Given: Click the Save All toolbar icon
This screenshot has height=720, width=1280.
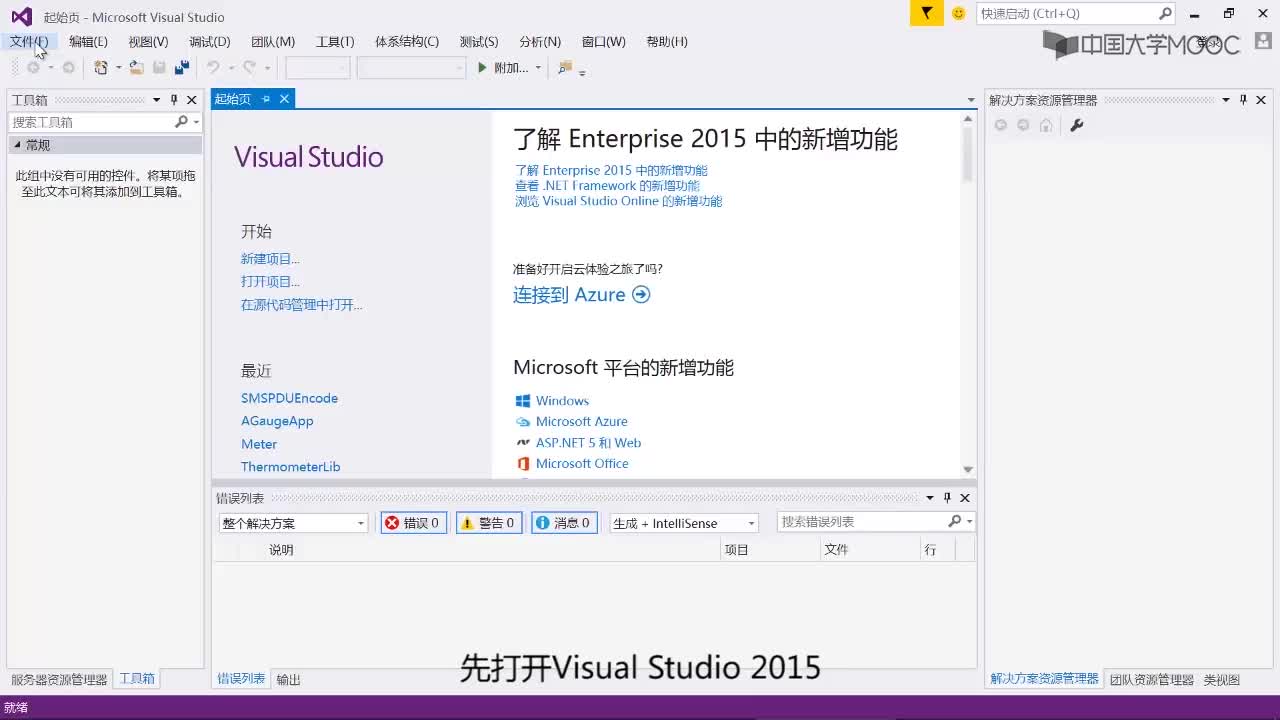Looking at the screenshot, I should click(182, 68).
